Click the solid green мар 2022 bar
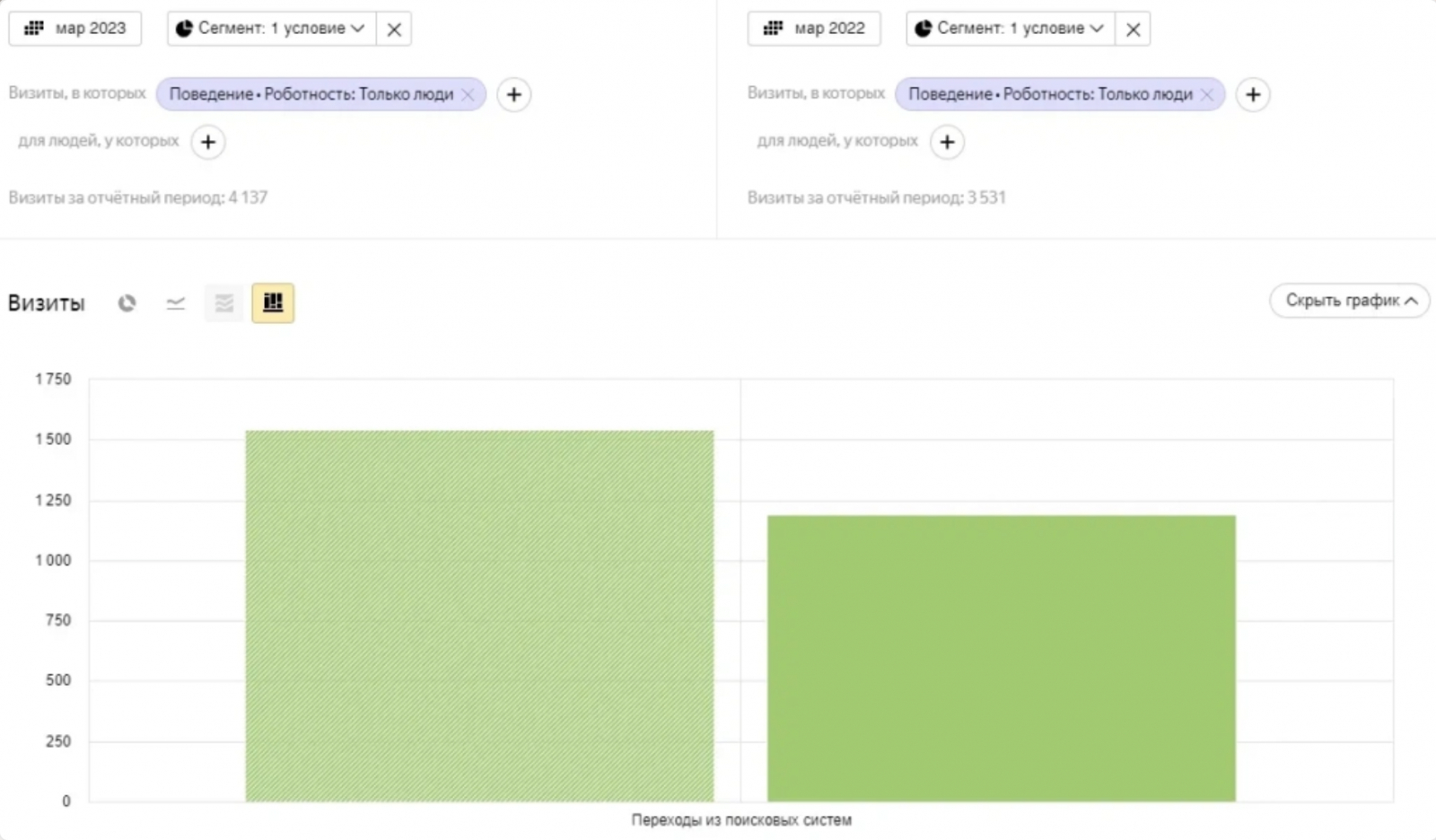 tap(1001, 658)
